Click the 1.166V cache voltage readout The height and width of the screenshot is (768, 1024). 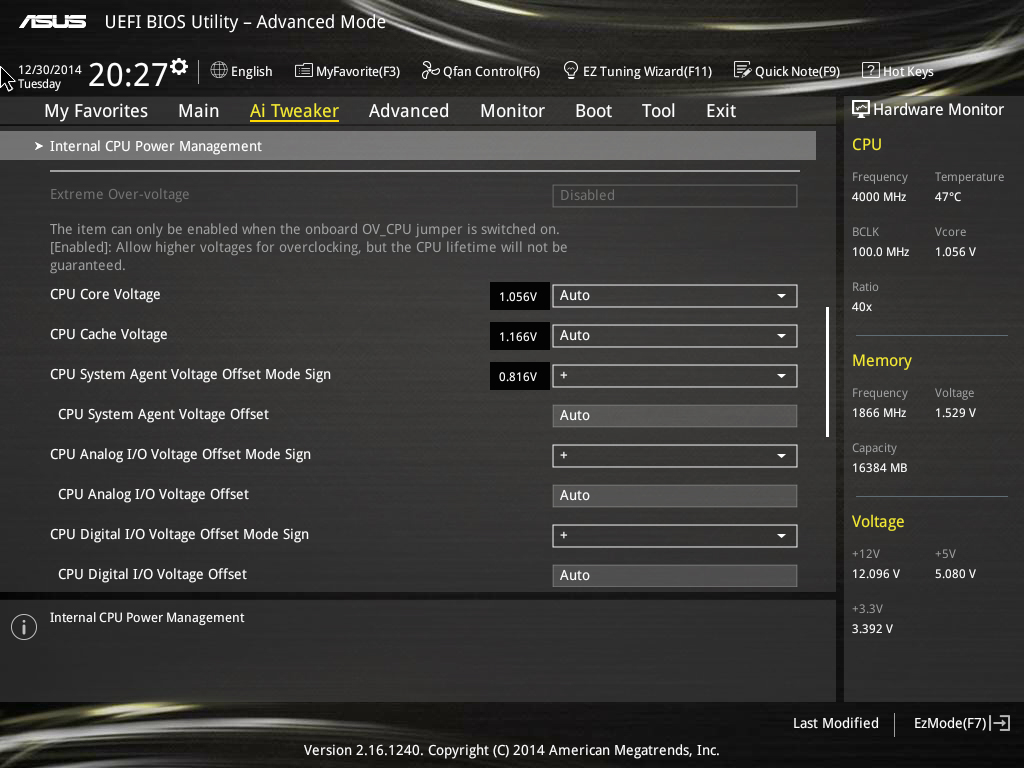(519, 336)
